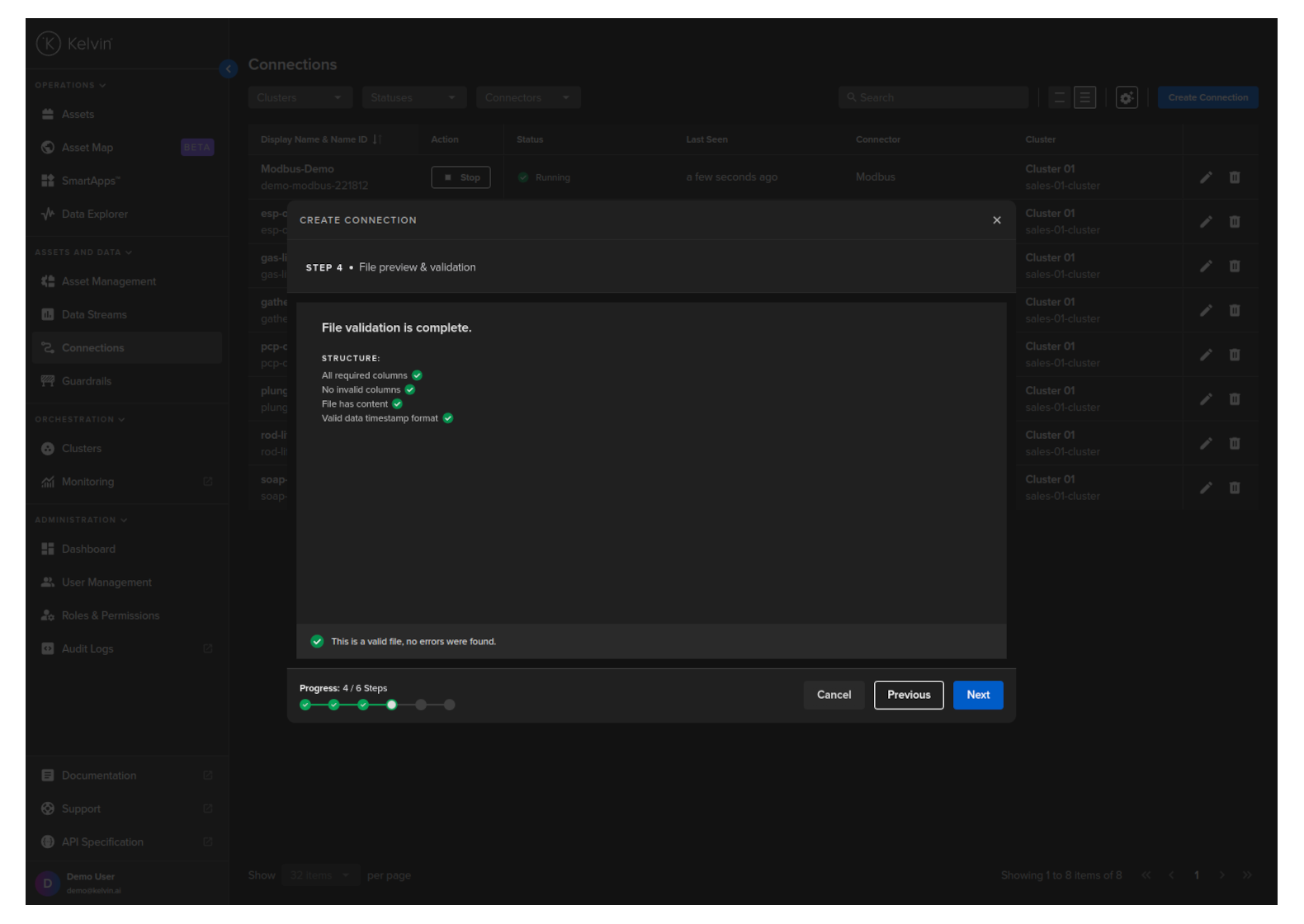Go to Guardrails in the sidebar
This screenshot has width=1304, height=924.
tap(86, 381)
